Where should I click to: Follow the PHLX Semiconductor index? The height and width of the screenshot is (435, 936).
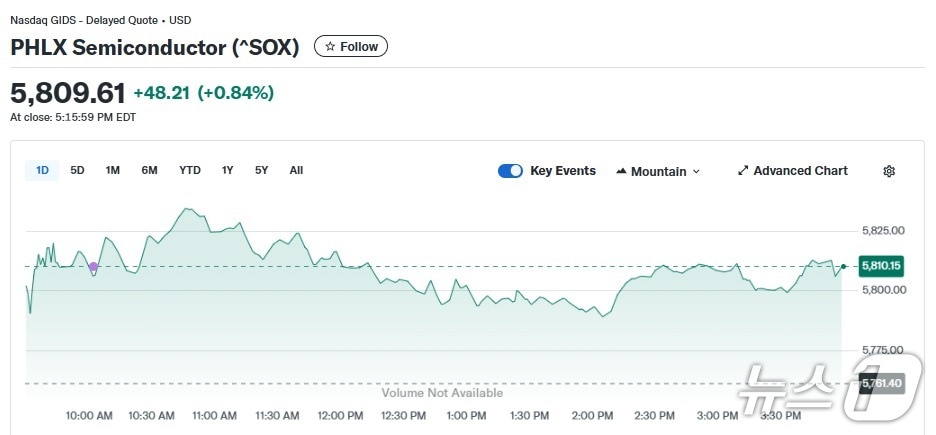click(x=351, y=46)
